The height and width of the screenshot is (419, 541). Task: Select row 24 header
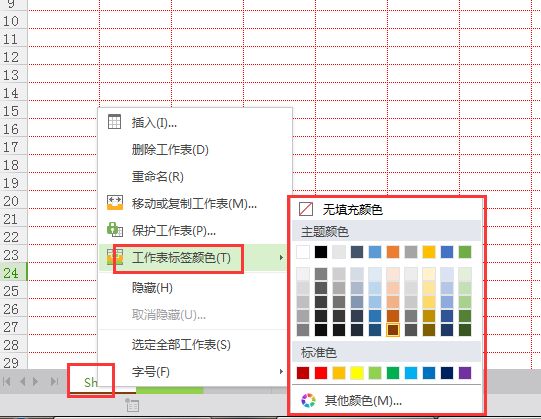[13, 273]
